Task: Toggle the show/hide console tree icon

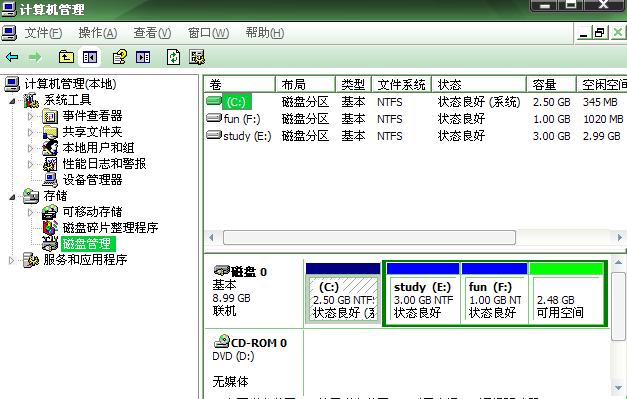Action: point(90,57)
